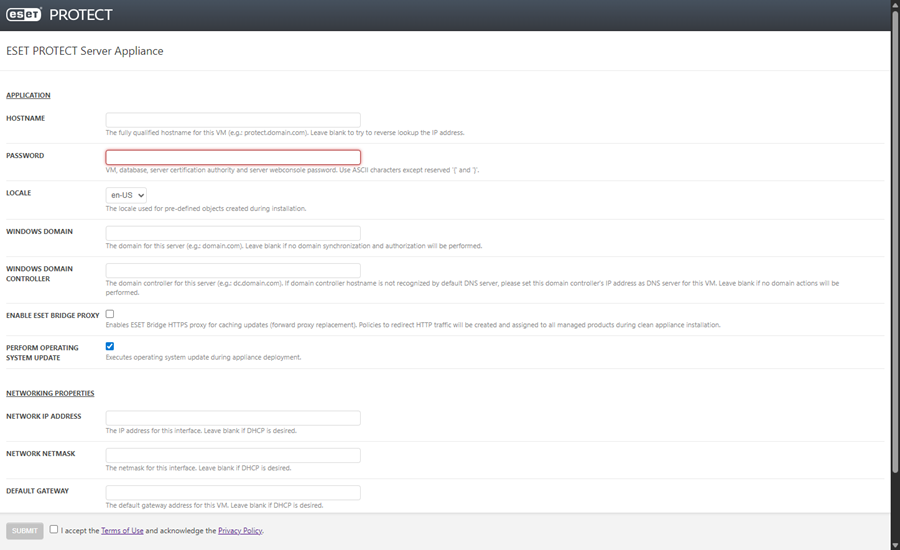This screenshot has height=550, width=900.
Task: Enable the ESET Bridge Proxy checkbox
Action: [x=110, y=314]
